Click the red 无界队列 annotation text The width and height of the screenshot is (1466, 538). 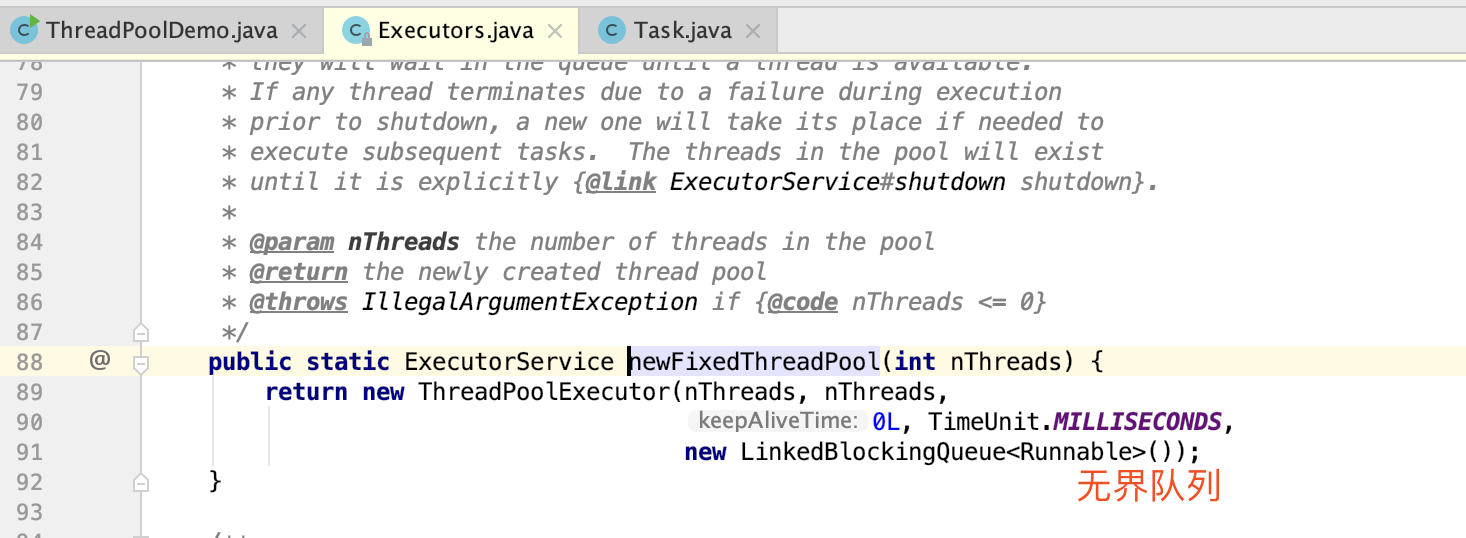pos(1149,487)
